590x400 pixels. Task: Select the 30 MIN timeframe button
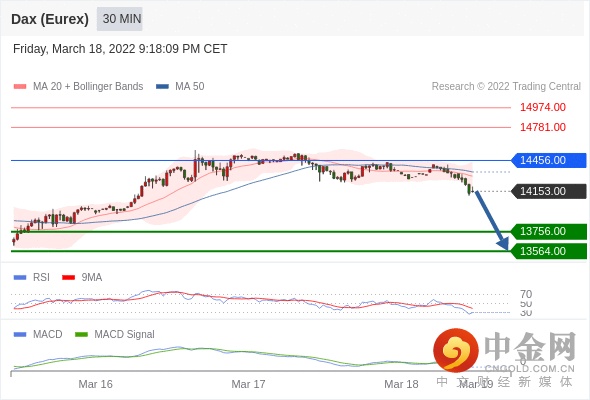[120, 19]
